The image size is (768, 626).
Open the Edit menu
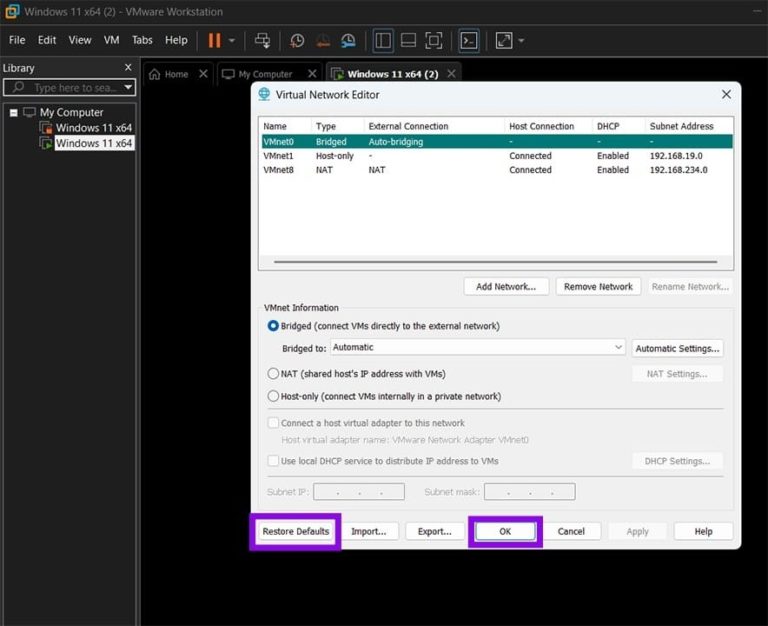click(x=47, y=40)
